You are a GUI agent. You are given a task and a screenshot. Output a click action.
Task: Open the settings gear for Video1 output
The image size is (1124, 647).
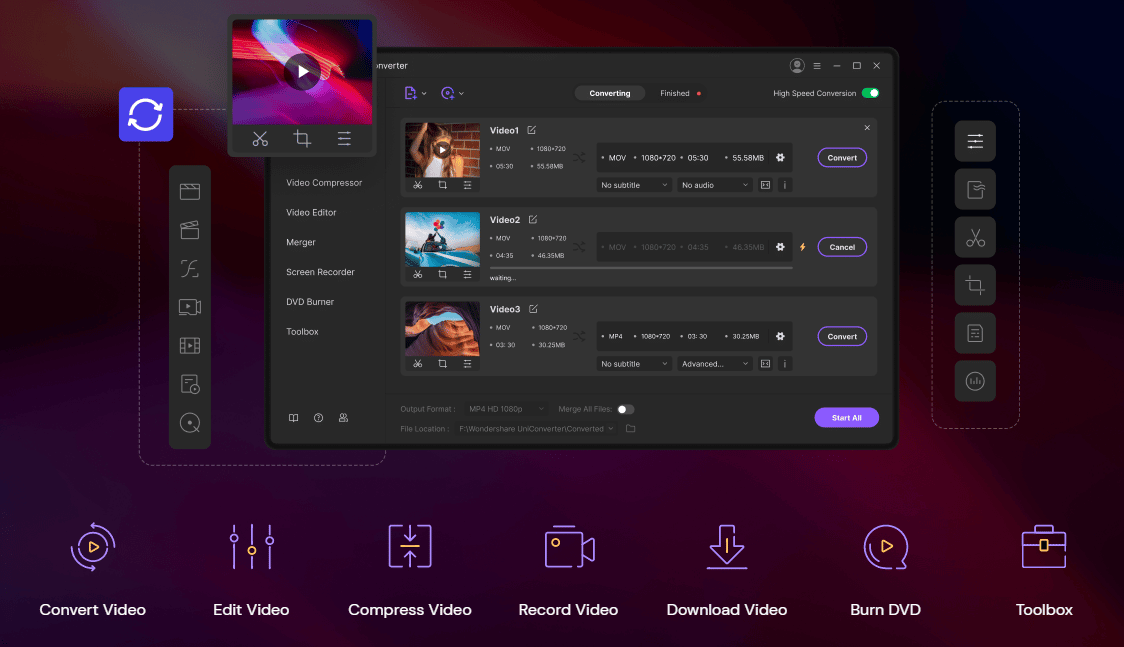click(780, 158)
